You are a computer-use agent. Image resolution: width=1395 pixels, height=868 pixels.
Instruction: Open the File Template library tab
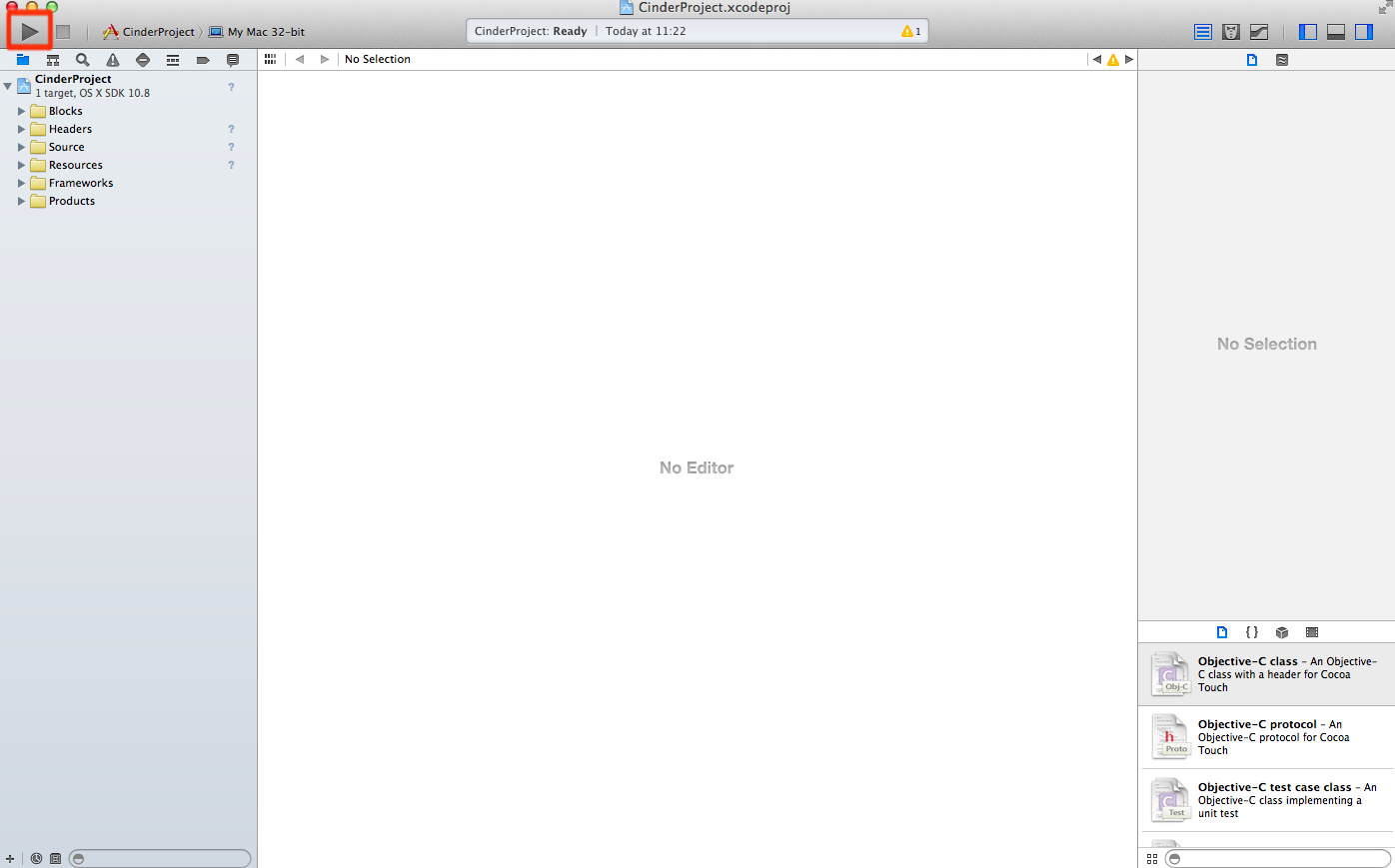(1222, 632)
